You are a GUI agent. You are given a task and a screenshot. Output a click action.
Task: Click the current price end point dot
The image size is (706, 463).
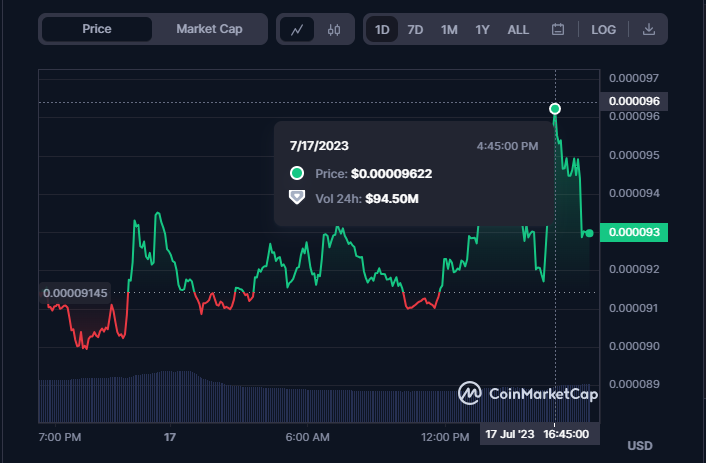pyautogui.click(x=589, y=233)
